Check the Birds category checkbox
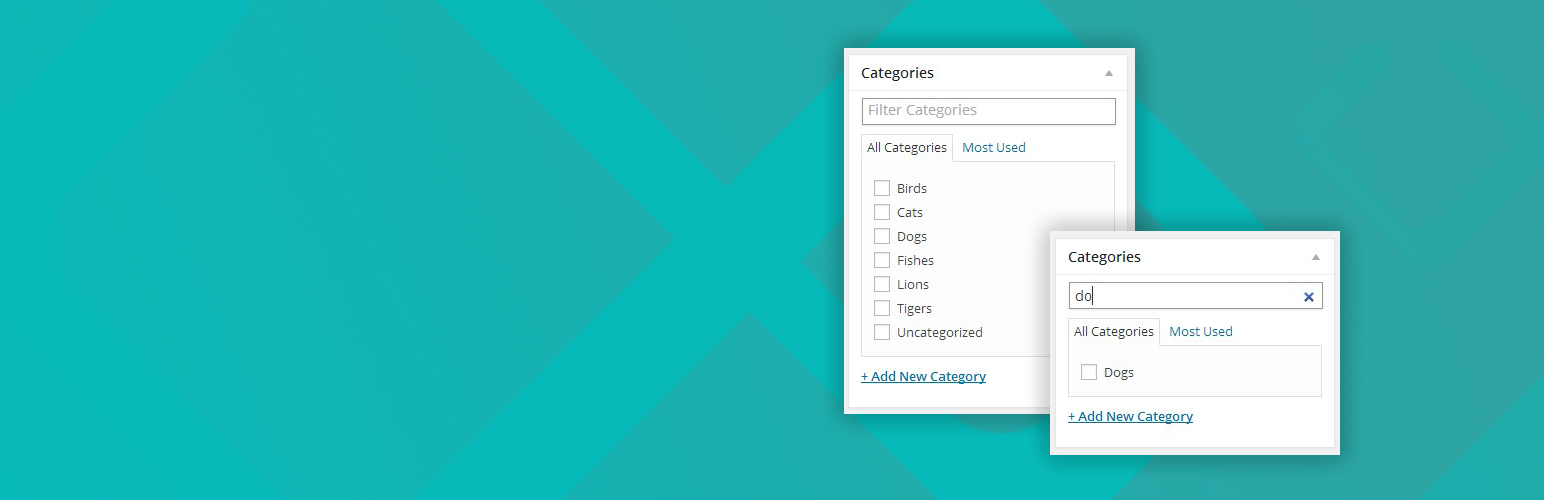Viewport: 1544px width, 500px height. point(882,188)
